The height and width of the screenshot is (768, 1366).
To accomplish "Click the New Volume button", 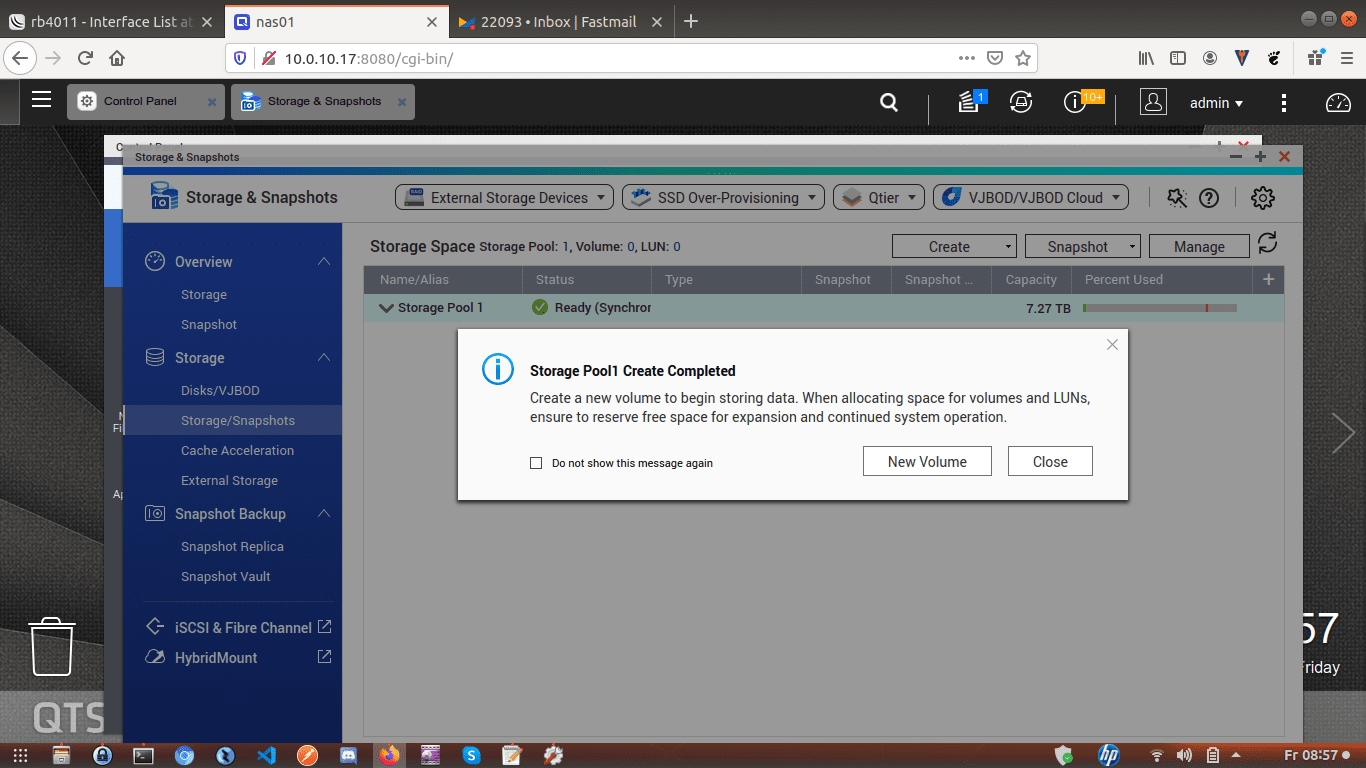I will pos(927,461).
